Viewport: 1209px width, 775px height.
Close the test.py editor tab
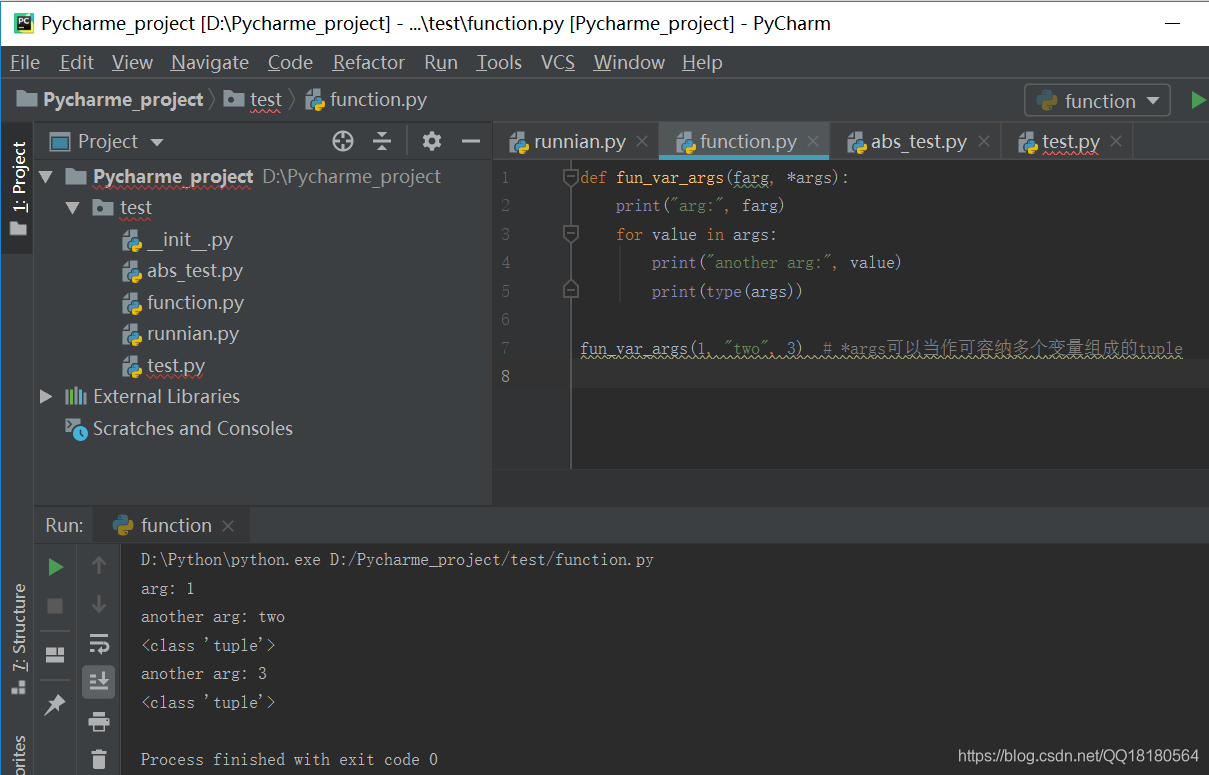pos(1116,142)
